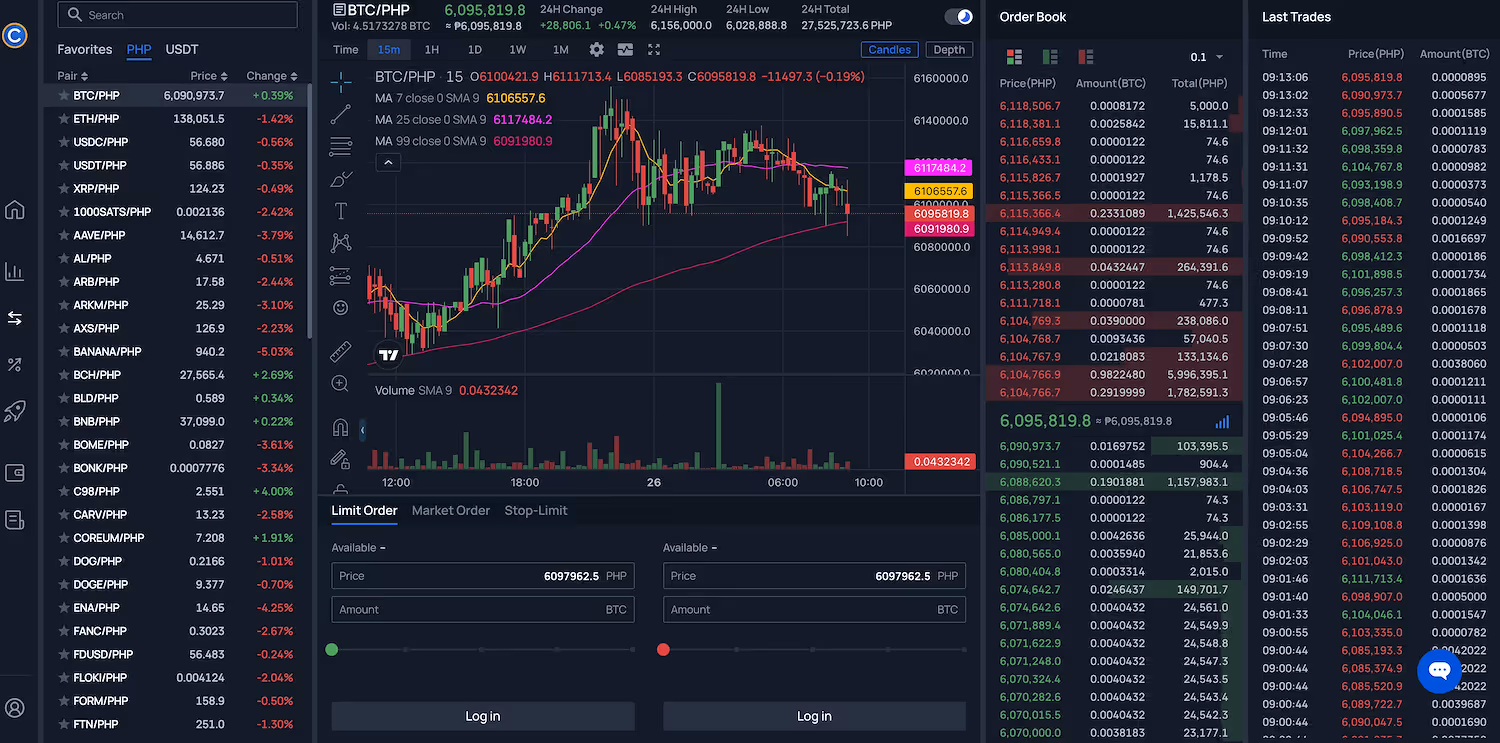Image resolution: width=1500 pixels, height=743 pixels.
Task: Click Log in under sell form
Action: point(814,716)
